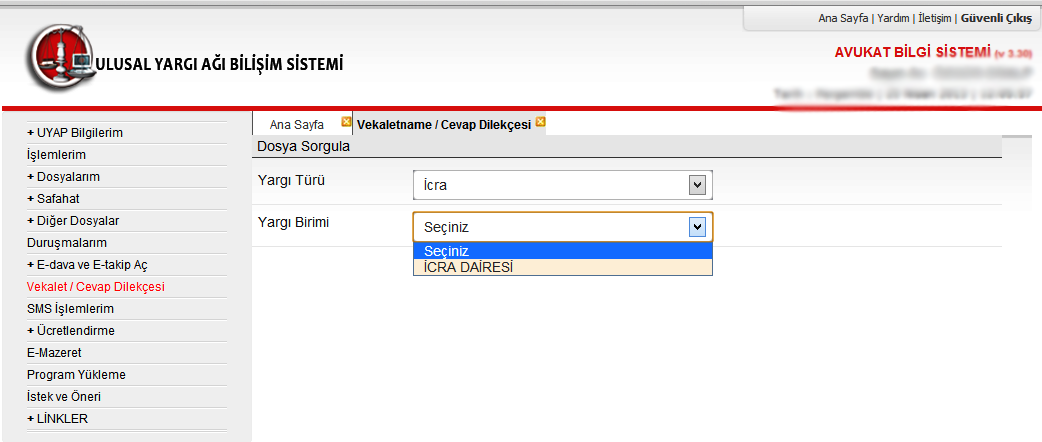The image size is (1042, 442).
Task: Expand the UYAP Bilgilerim menu
Action: pos(75,133)
